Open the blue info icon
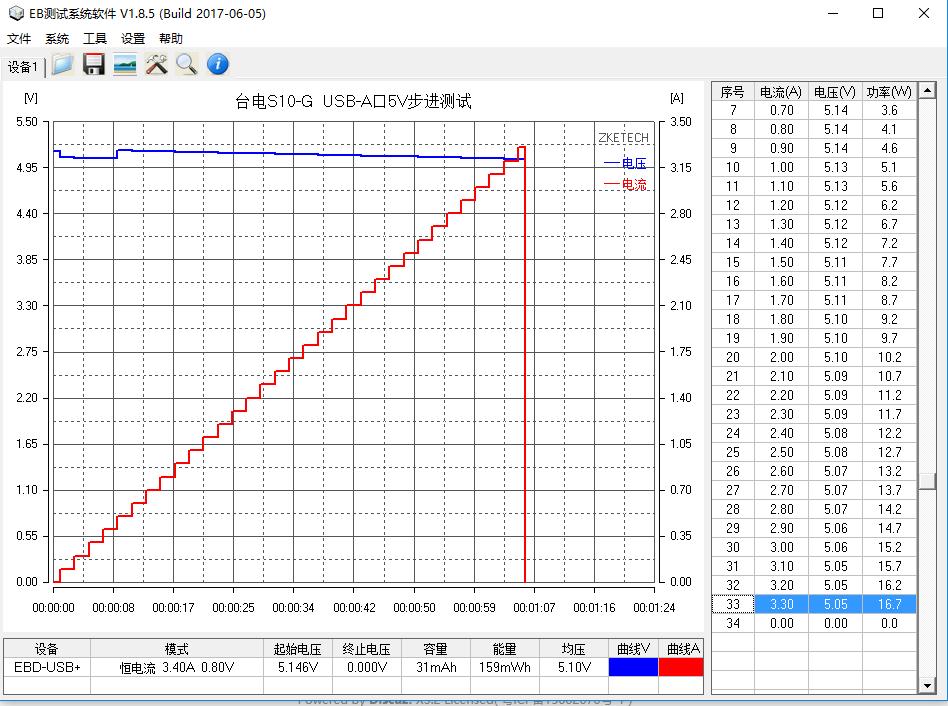The width and height of the screenshot is (948, 706). (218, 65)
